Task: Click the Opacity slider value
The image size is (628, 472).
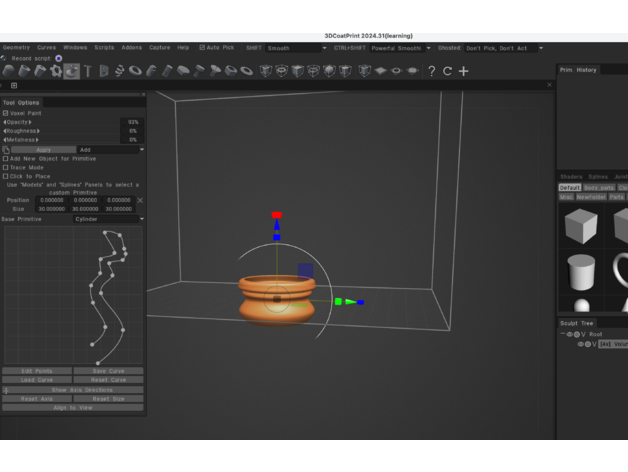Action: click(x=132, y=122)
